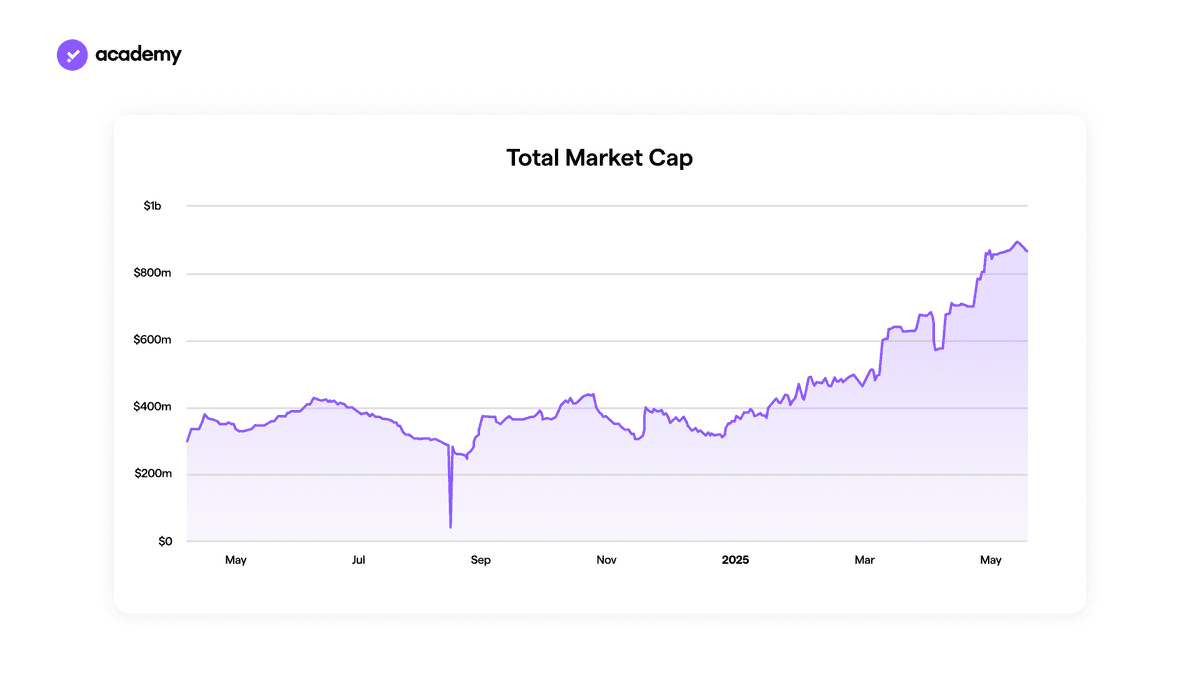Click the 'academy' wordmark text
This screenshot has height=675, width=1200.
pos(139,54)
